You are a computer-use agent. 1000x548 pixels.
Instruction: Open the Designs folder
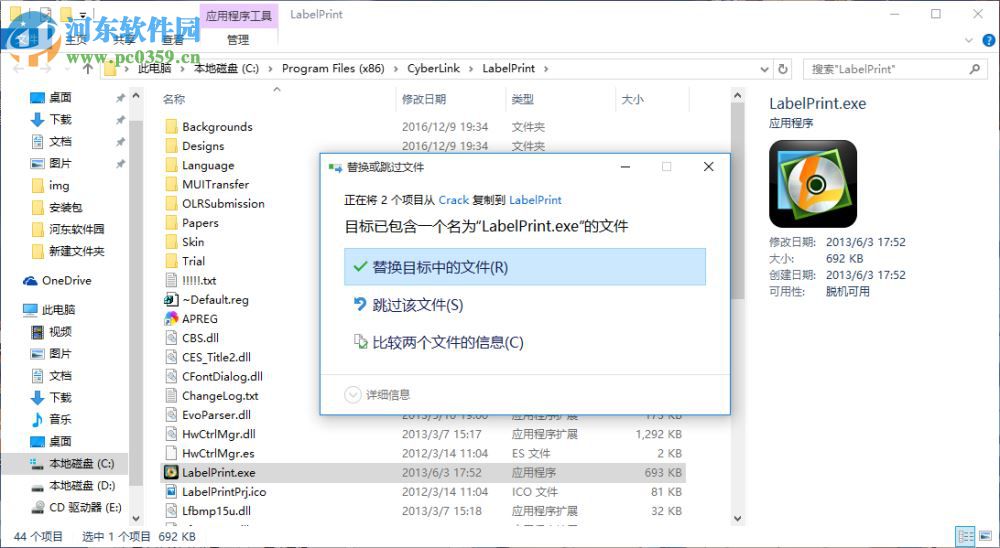tap(203, 145)
